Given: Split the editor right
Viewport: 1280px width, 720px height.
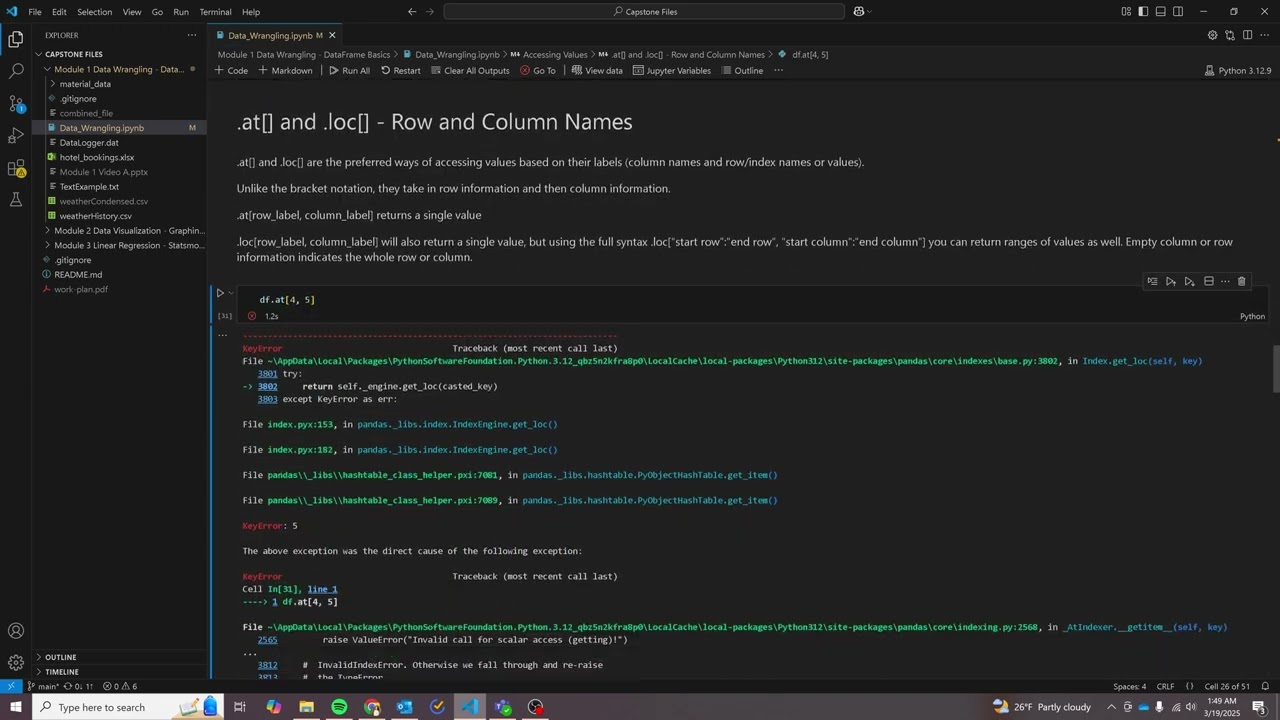Looking at the screenshot, I should click(x=1248, y=35).
